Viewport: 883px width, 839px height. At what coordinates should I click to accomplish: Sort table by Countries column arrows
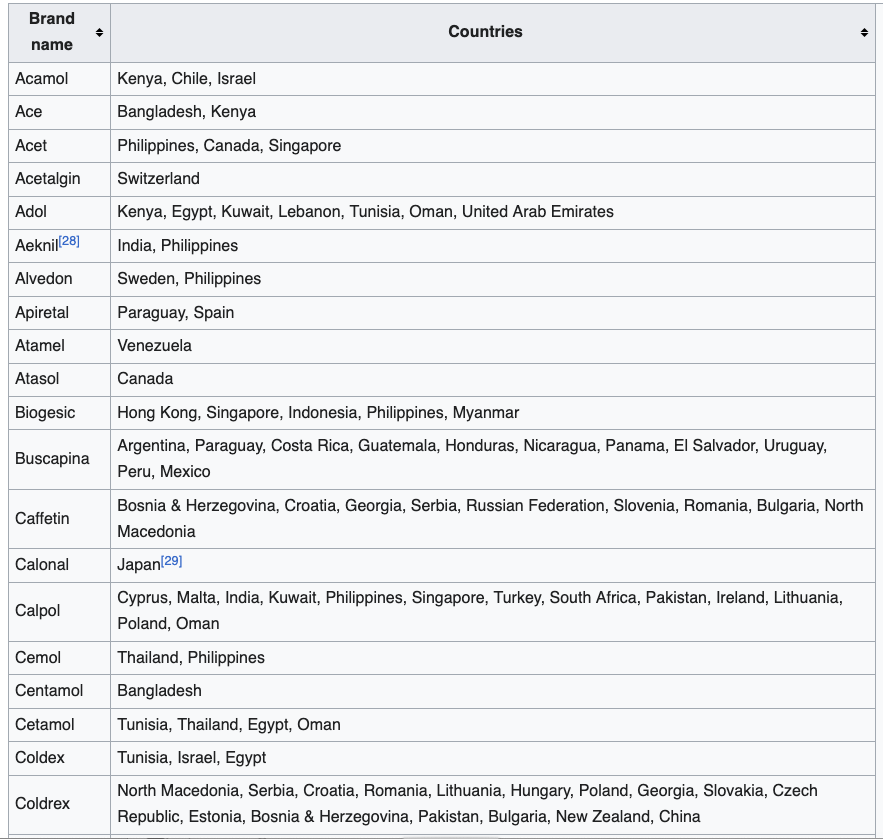(864, 33)
